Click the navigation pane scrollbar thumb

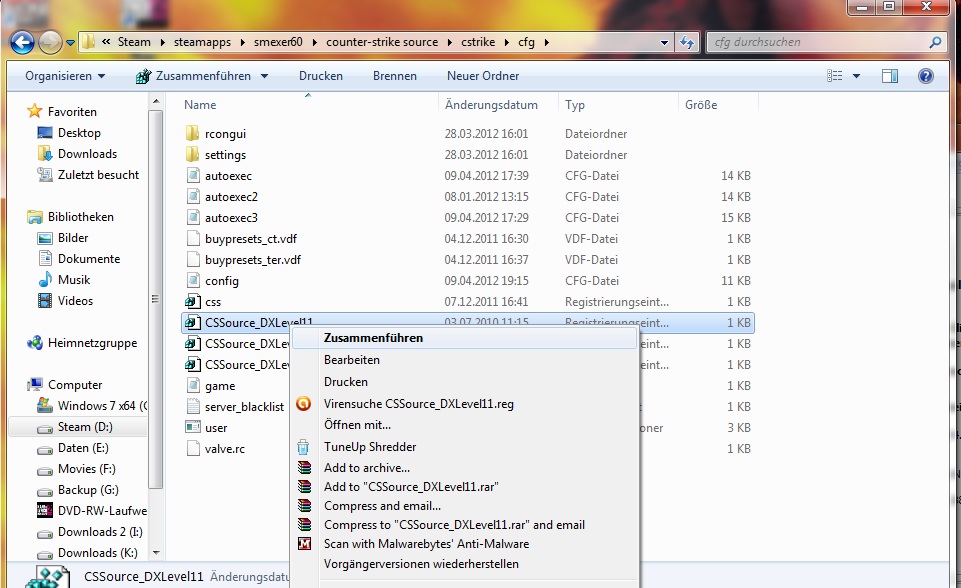pyautogui.click(x=155, y=299)
